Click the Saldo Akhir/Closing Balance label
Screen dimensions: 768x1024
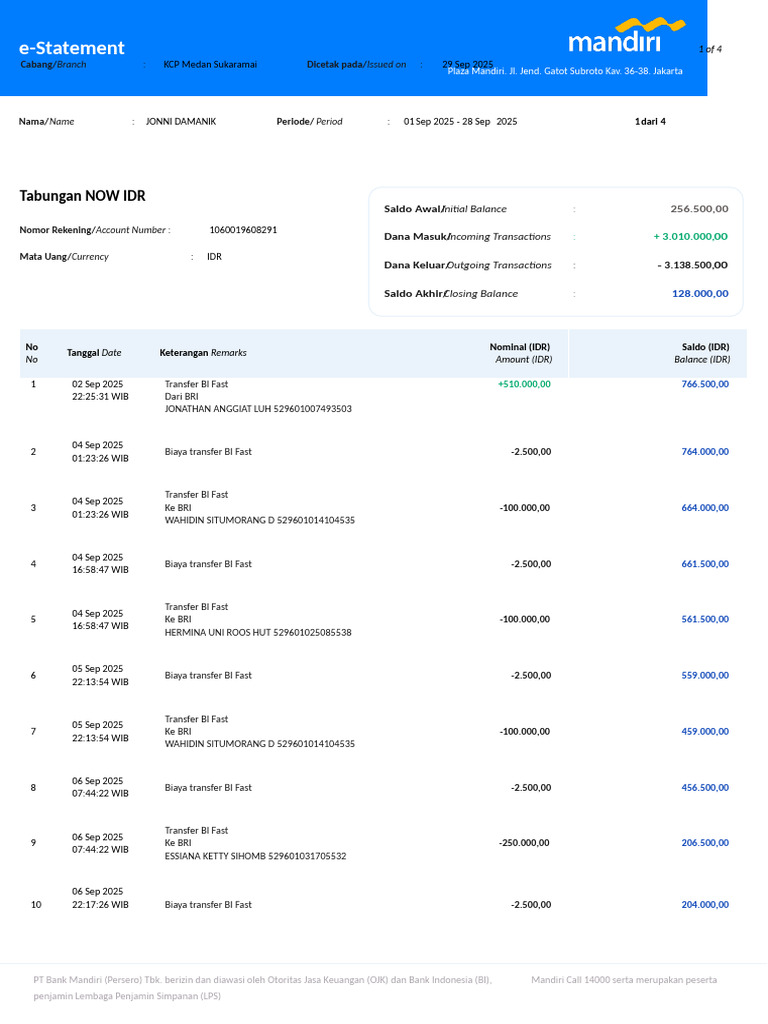pos(451,294)
